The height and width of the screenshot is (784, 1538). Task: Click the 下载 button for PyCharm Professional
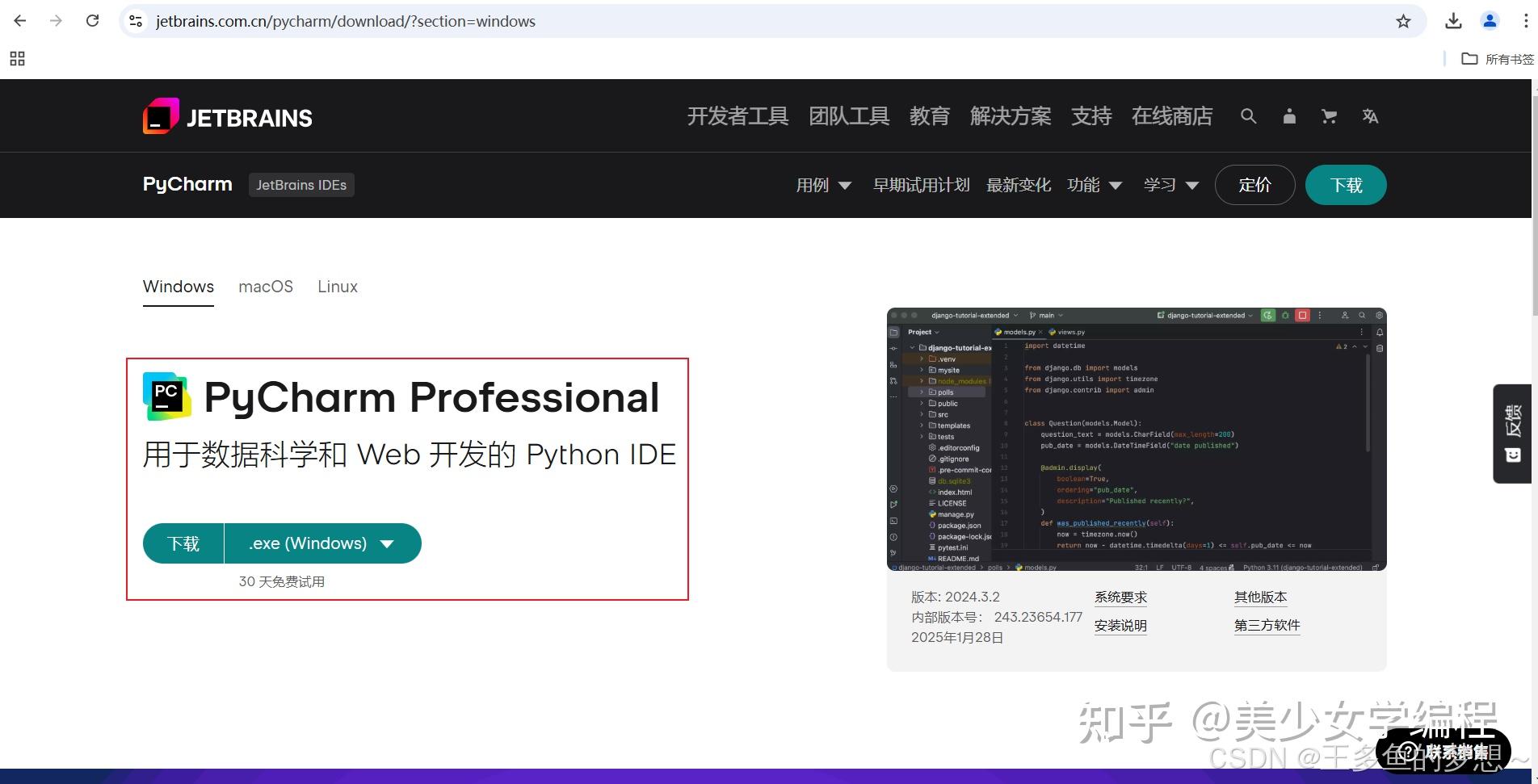point(183,543)
